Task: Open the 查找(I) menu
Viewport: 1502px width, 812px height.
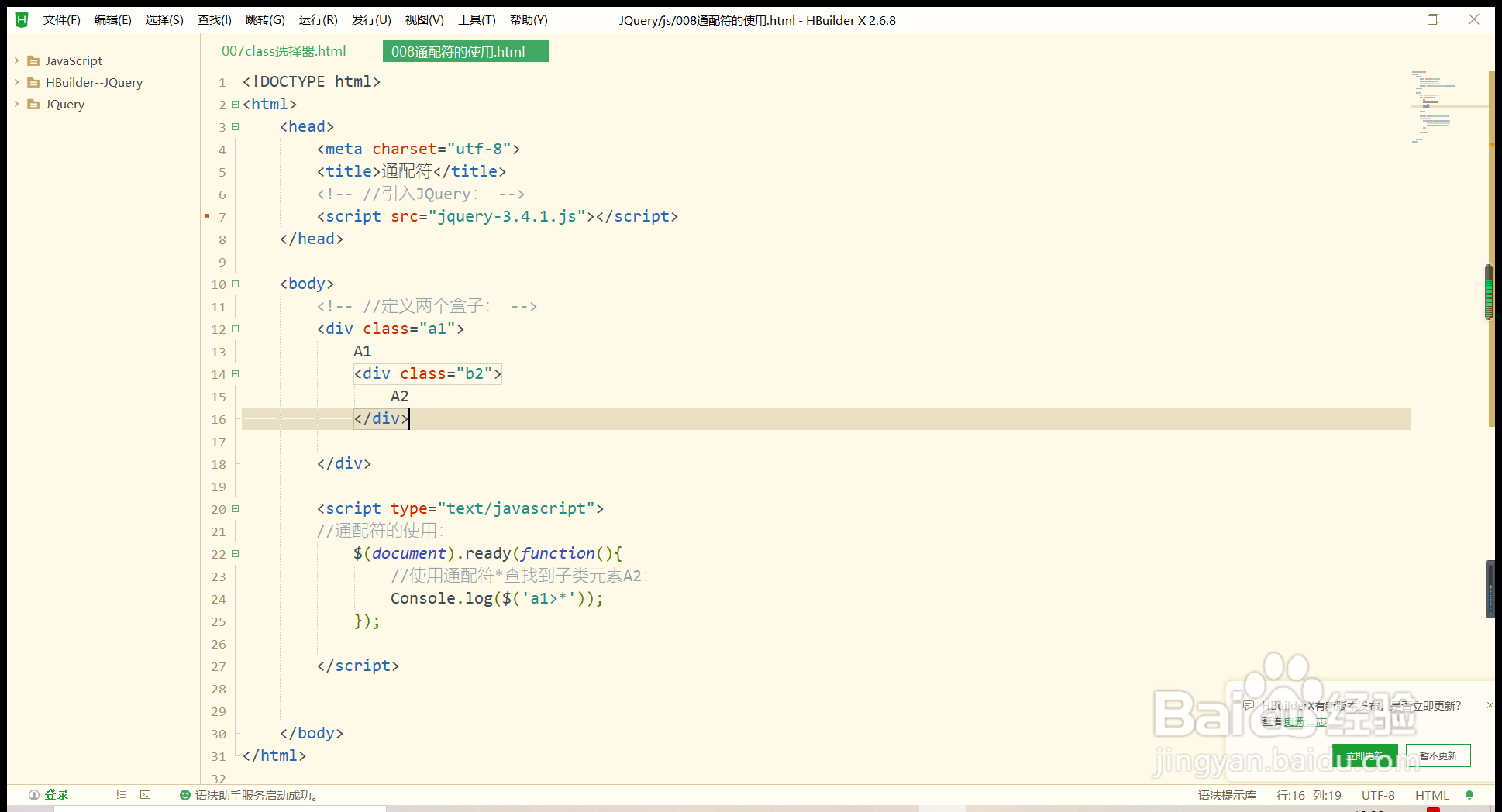Action: [x=215, y=20]
